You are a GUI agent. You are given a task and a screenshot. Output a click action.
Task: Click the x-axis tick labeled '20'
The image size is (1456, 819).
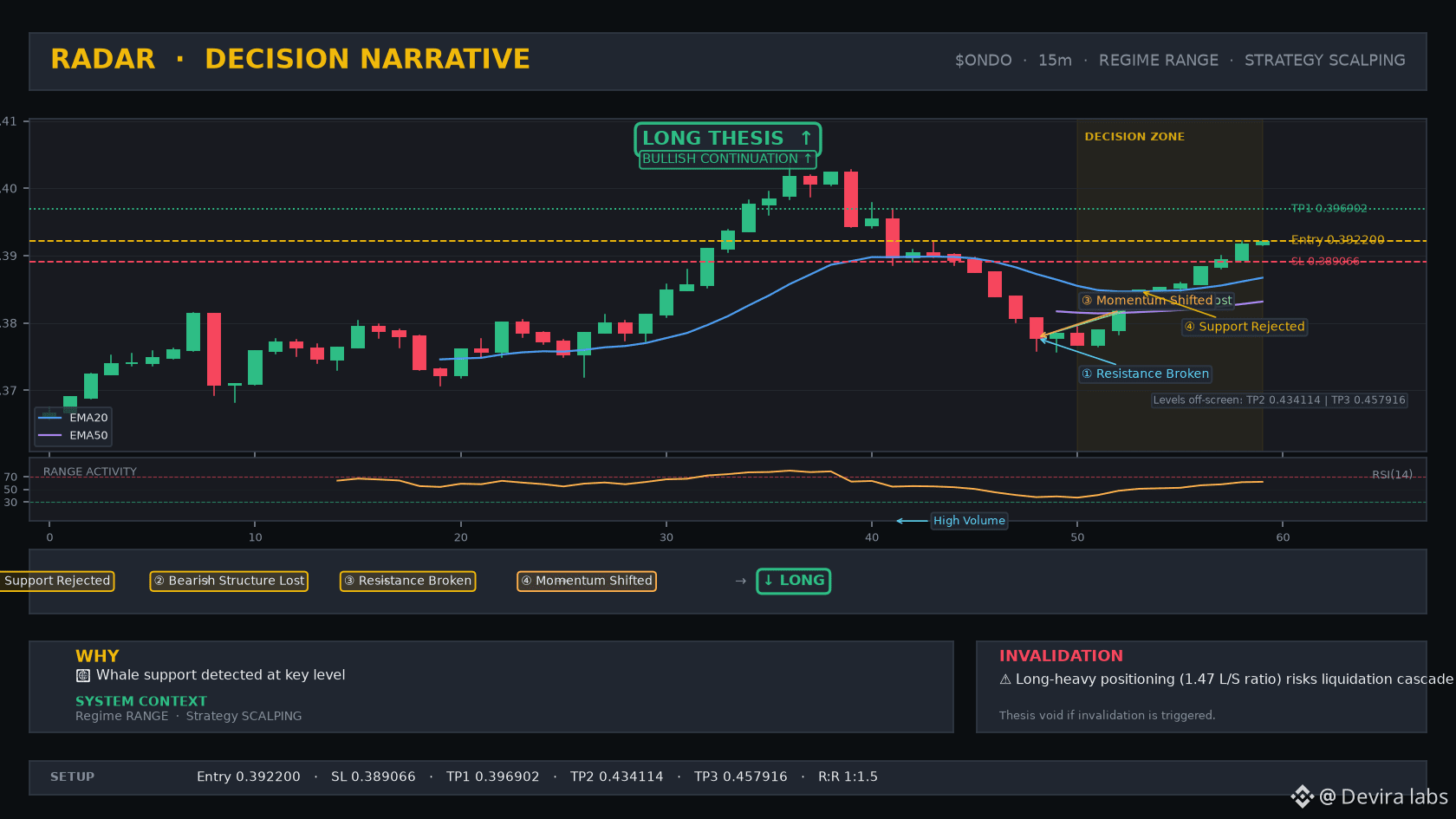pyautogui.click(x=460, y=537)
